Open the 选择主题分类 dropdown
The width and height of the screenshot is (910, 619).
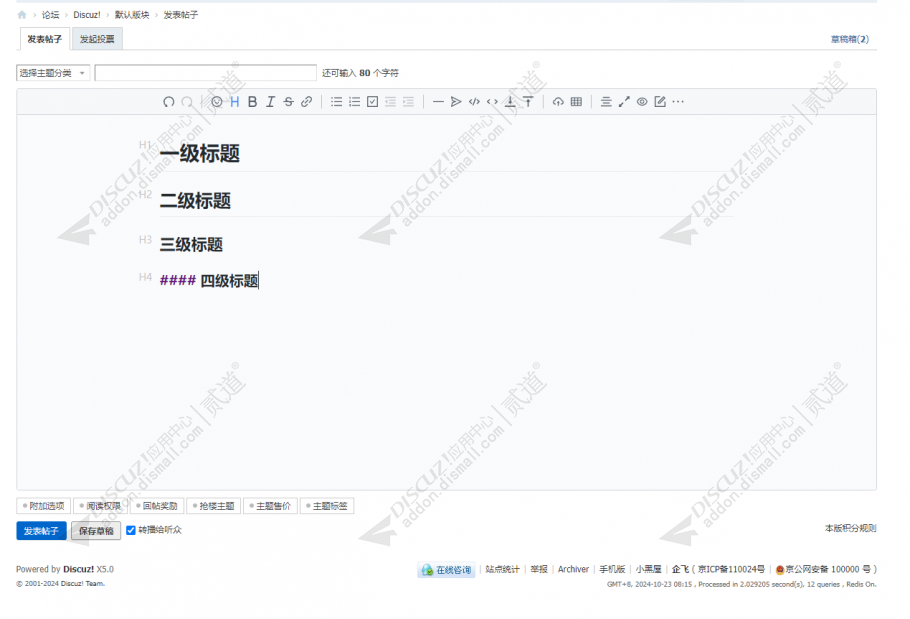53,73
